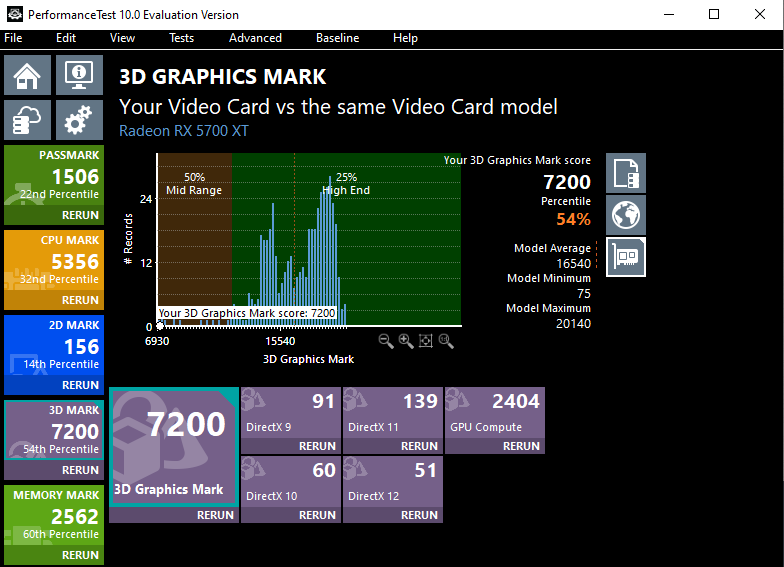Select the Memory Mark 2562 score tile
Image resolution: width=784 pixels, height=567 pixels.
coord(54,516)
